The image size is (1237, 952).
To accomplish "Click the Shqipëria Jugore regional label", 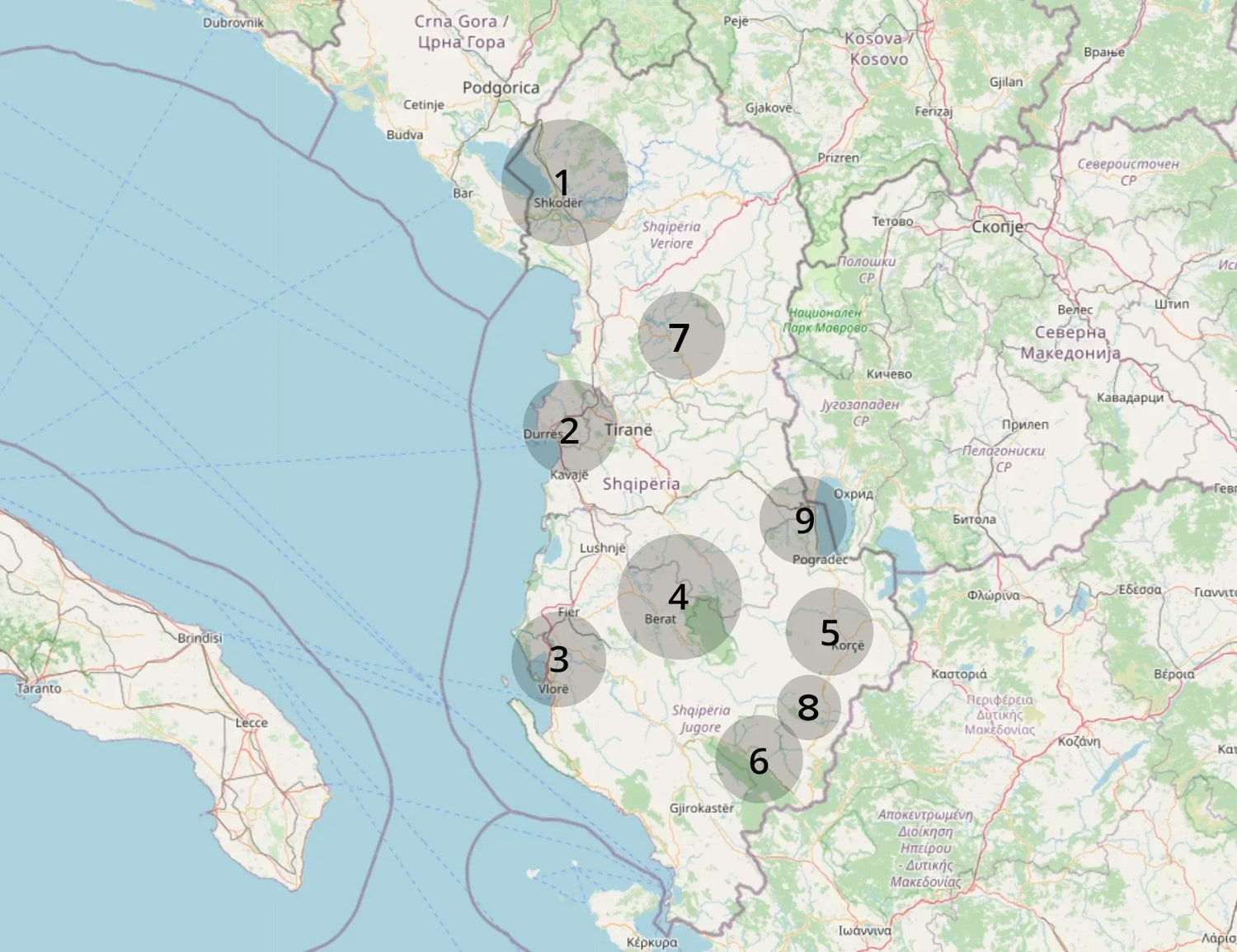I will [703, 717].
